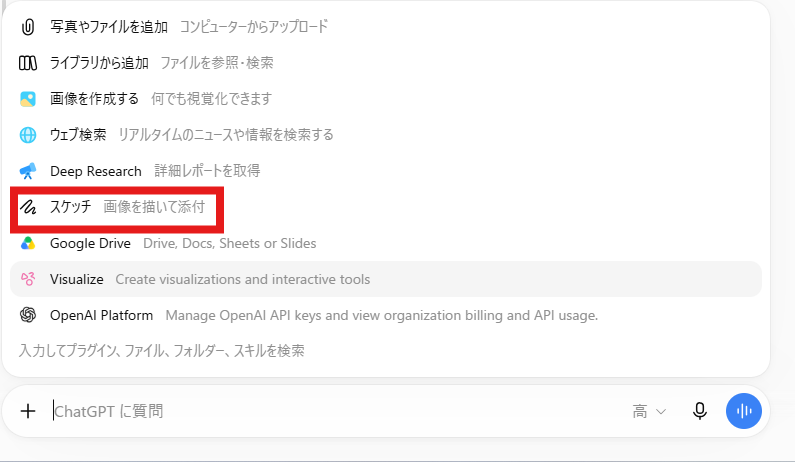Start dictation with the microphone icon

pos(700,411)
